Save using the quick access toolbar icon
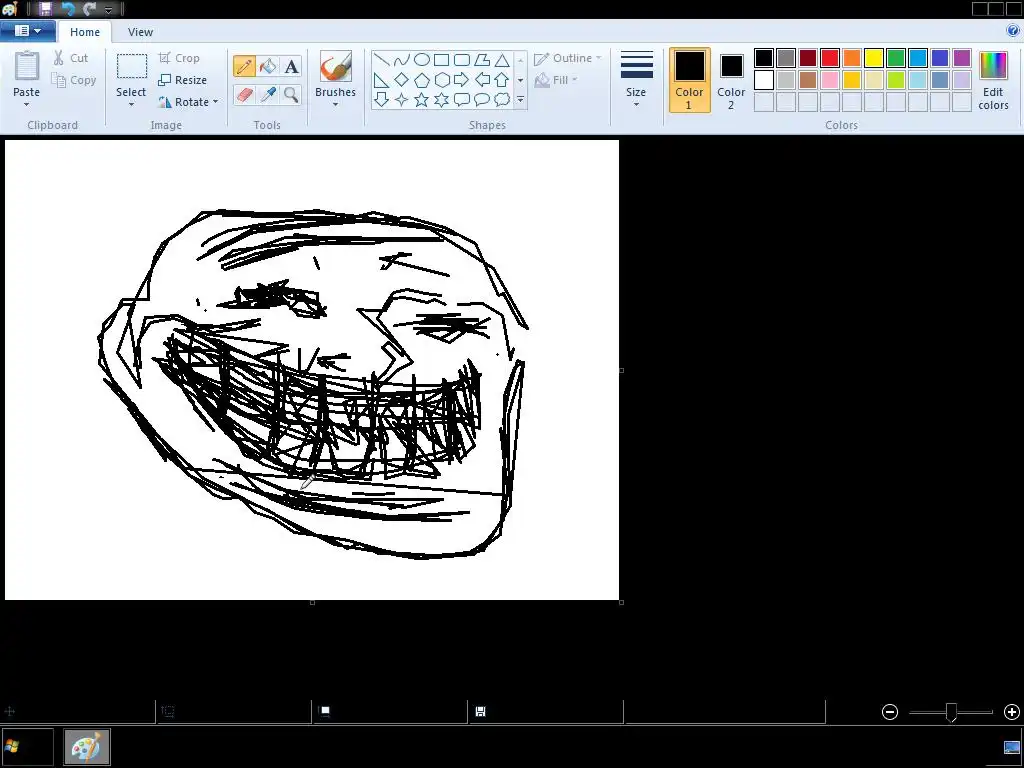 coord(45,9)
